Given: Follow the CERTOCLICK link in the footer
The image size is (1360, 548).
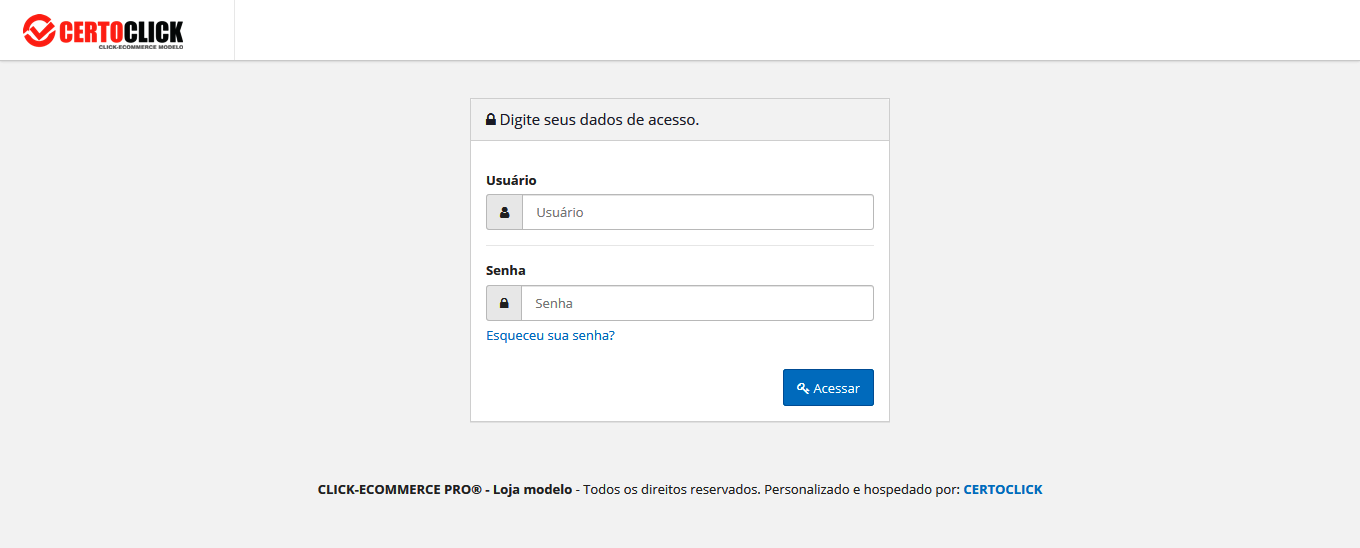Looking at the screenshot, I should (1002, 490).
